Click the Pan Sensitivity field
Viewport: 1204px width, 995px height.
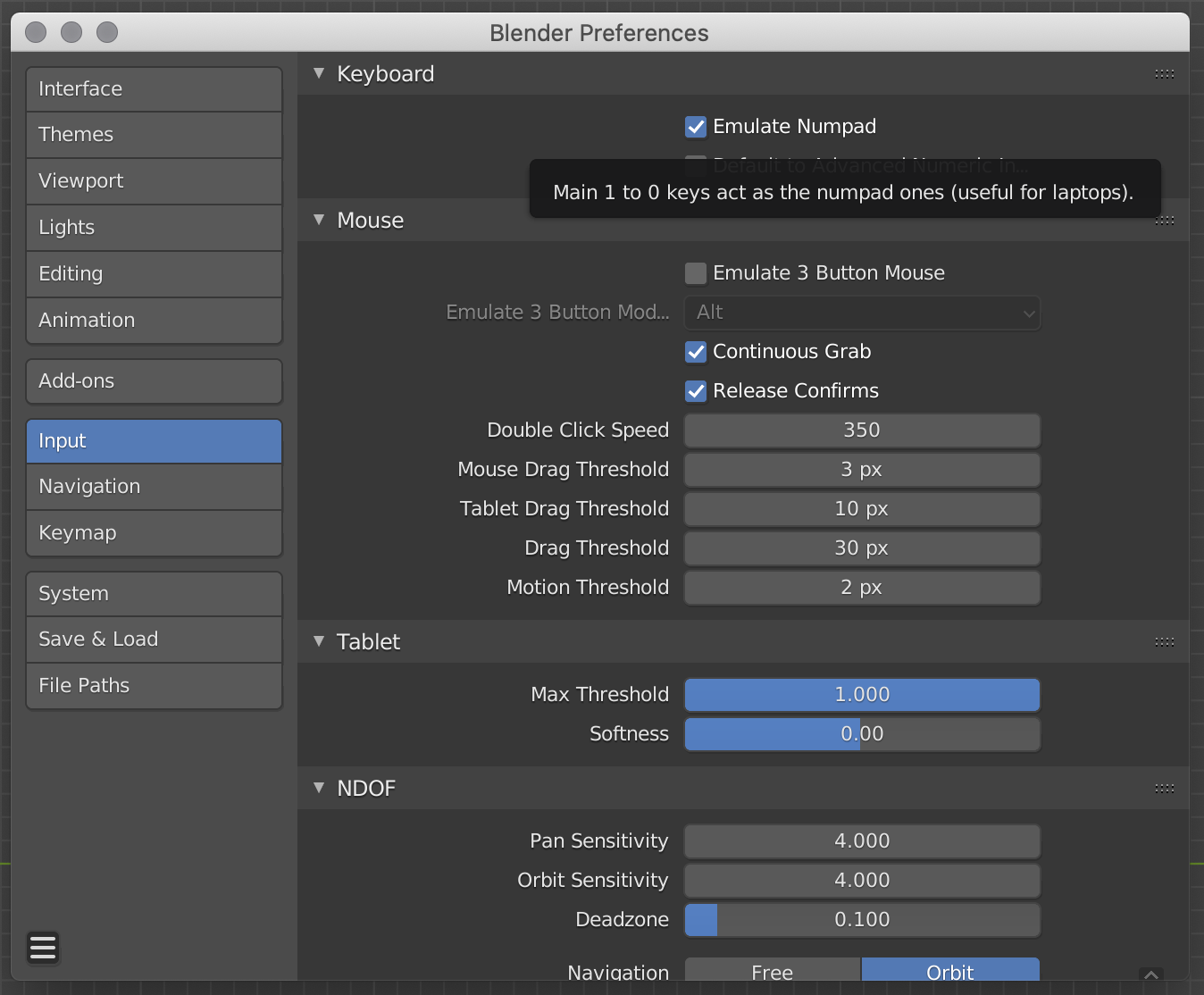click(x=862, y=841)
